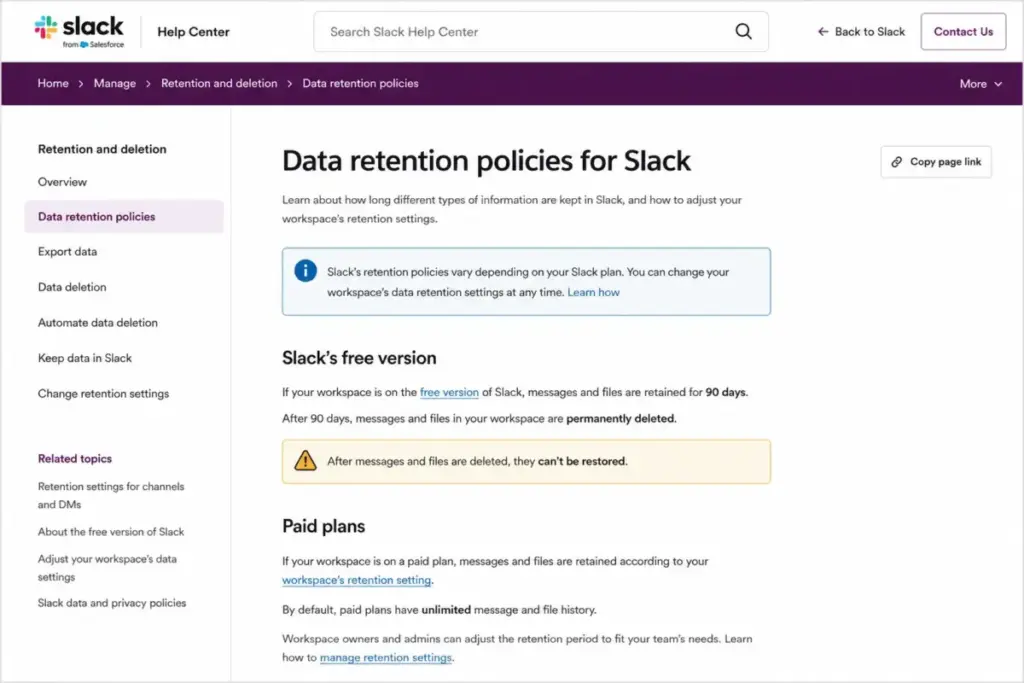Click the Paid plans heading
The image size is (1024, 683).
[x=323, y=526]
